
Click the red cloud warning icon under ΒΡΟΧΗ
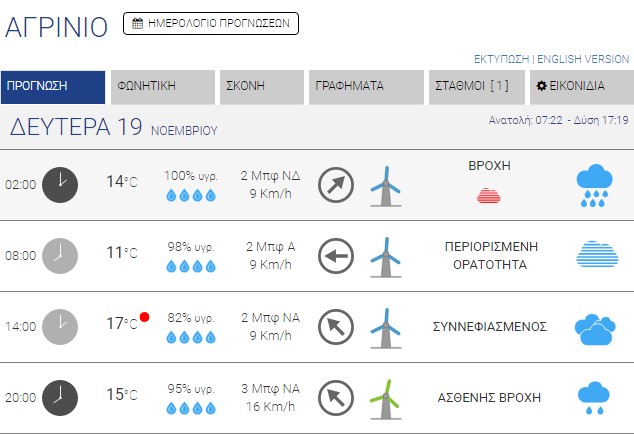pos(489,194)
